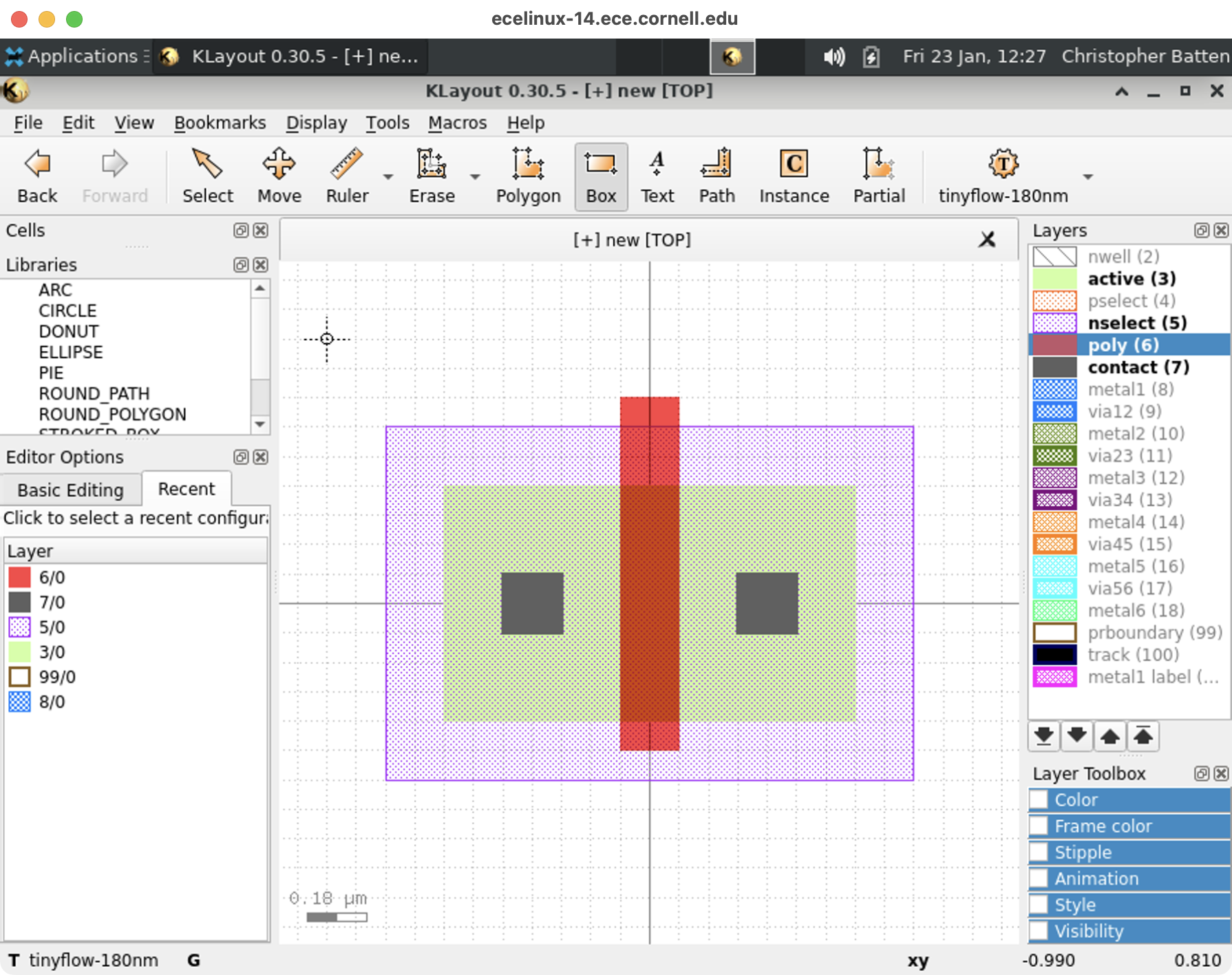This screenshot has height=975, width=1232.
Task: Click the Select arrow tool
Action: click(207, 176)
